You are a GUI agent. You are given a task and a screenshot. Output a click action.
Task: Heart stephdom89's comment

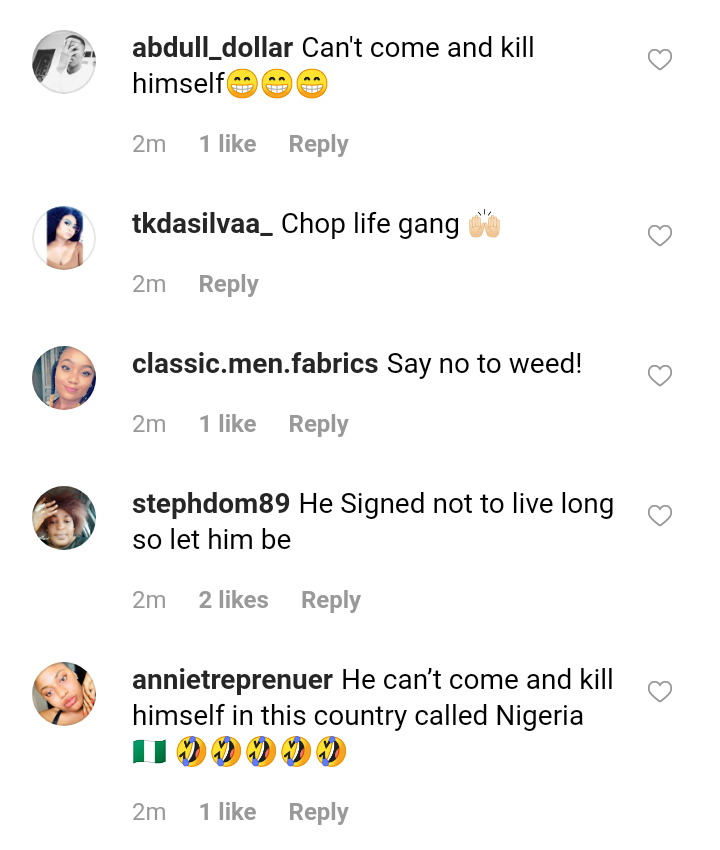tap(659, 516)
